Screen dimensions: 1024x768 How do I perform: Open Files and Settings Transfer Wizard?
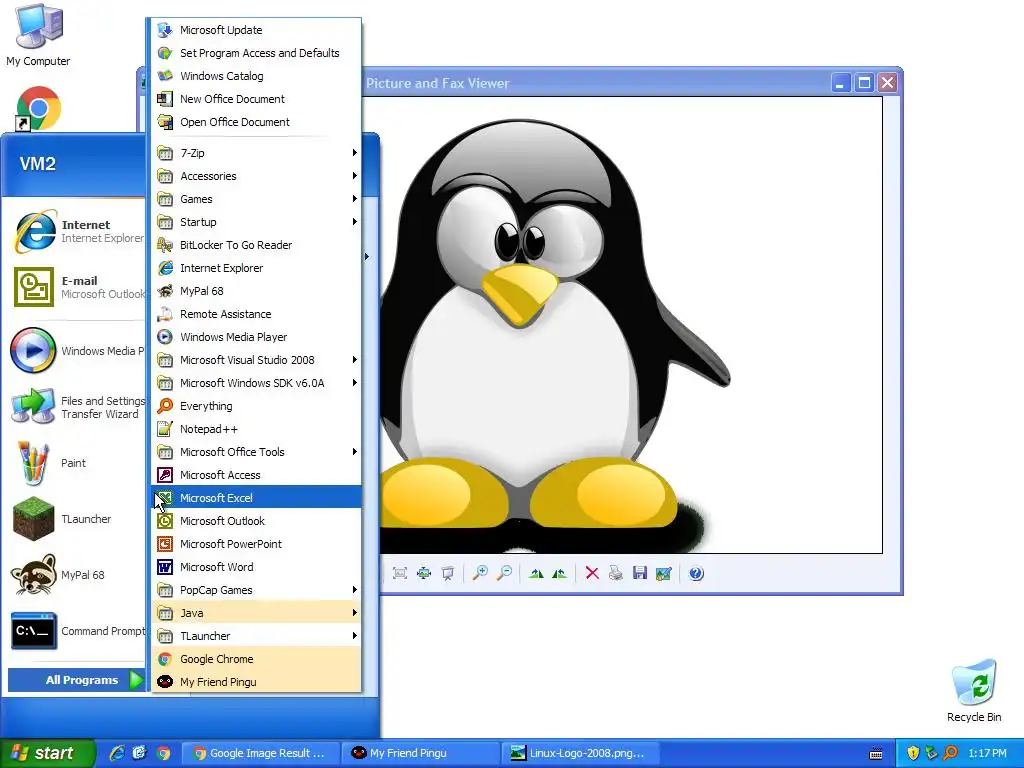[x=75, y=407]
